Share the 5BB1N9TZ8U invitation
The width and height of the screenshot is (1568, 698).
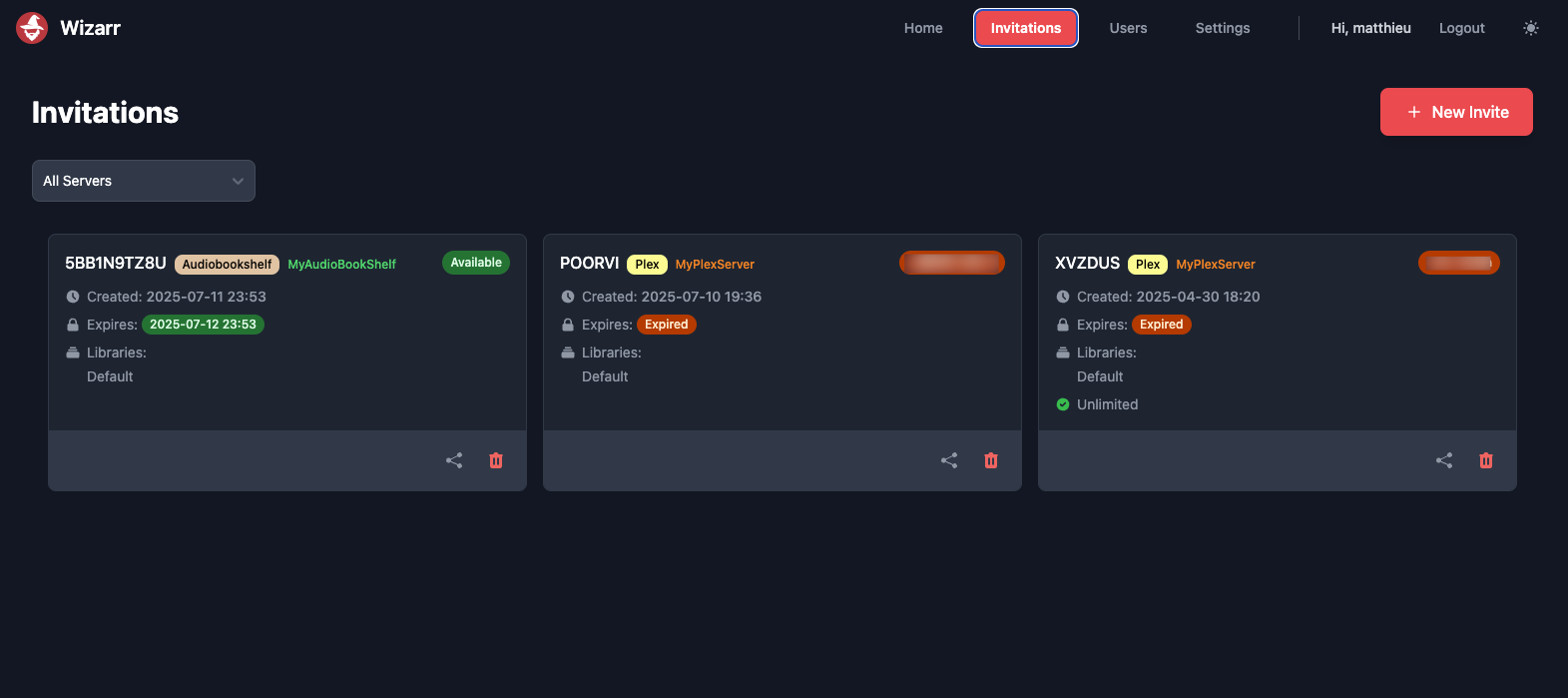[454, 460]
